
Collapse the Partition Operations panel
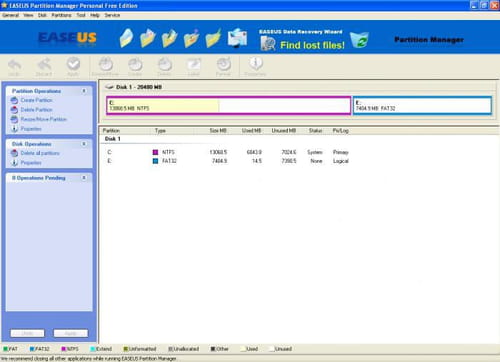coord(84,91)
